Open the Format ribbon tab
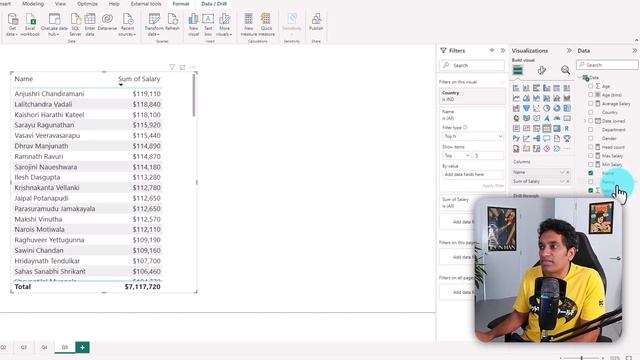Viewport: 640px width, 360px height. (181, 4)
